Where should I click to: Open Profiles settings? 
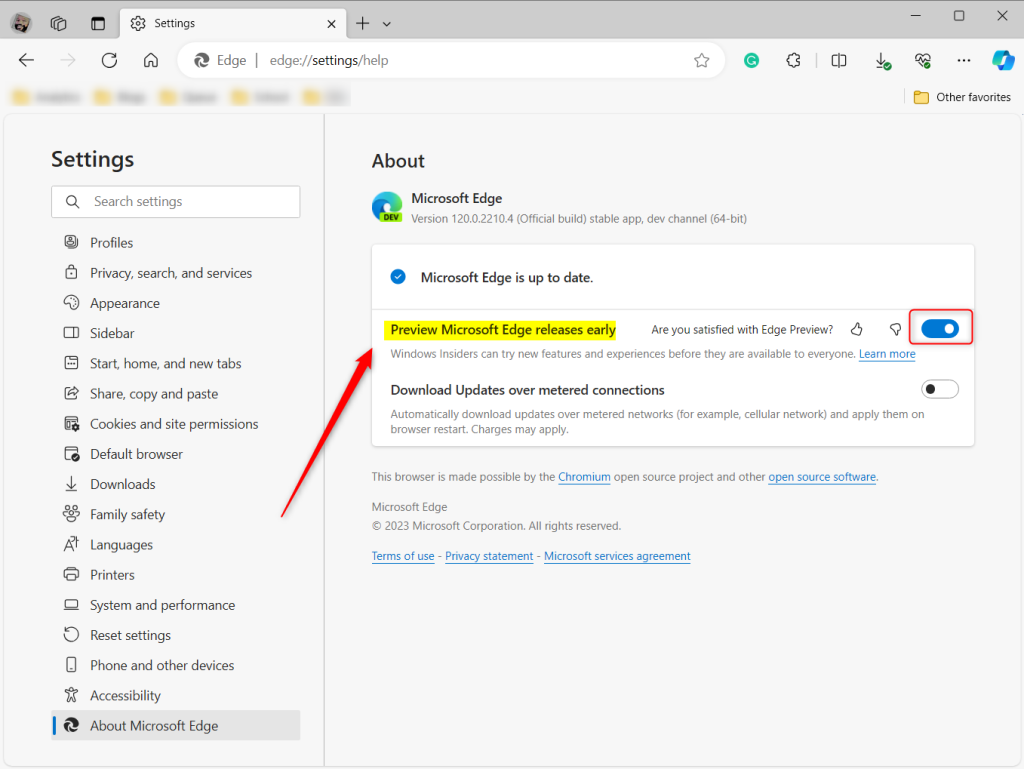pyautogui.click(x=176, y=243)
